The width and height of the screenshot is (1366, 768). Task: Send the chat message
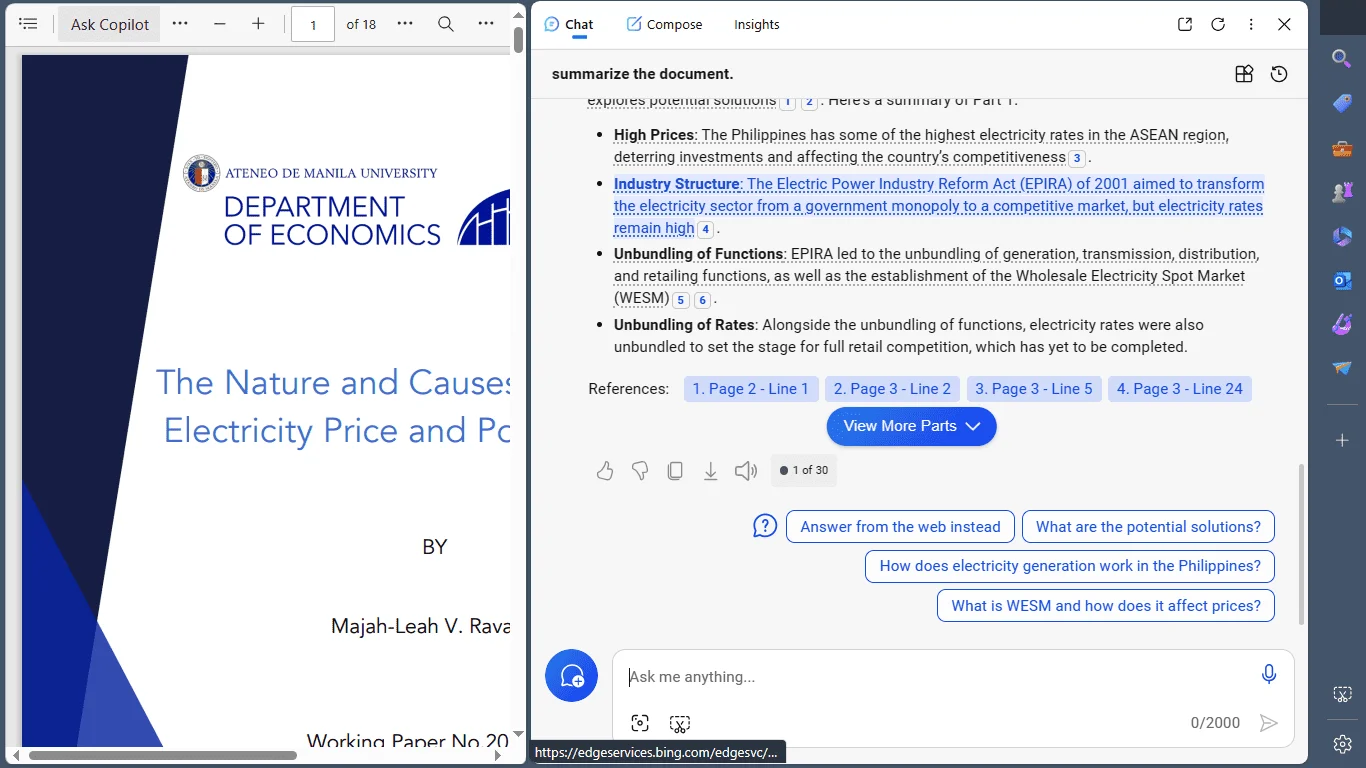pyautogui.click(x=1268, y=723)
